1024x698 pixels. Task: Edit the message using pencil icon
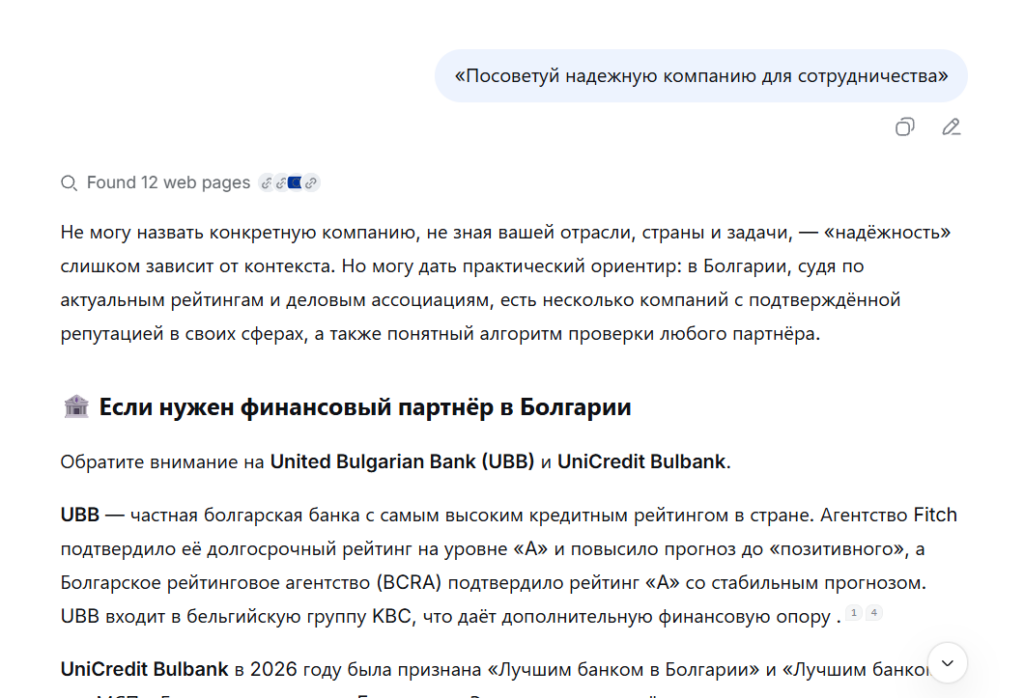pos(951,127)
